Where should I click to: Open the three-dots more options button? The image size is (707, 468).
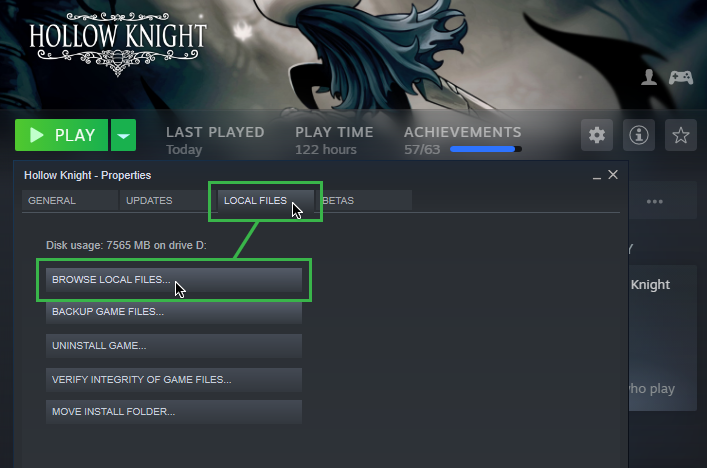coord(654,201)
